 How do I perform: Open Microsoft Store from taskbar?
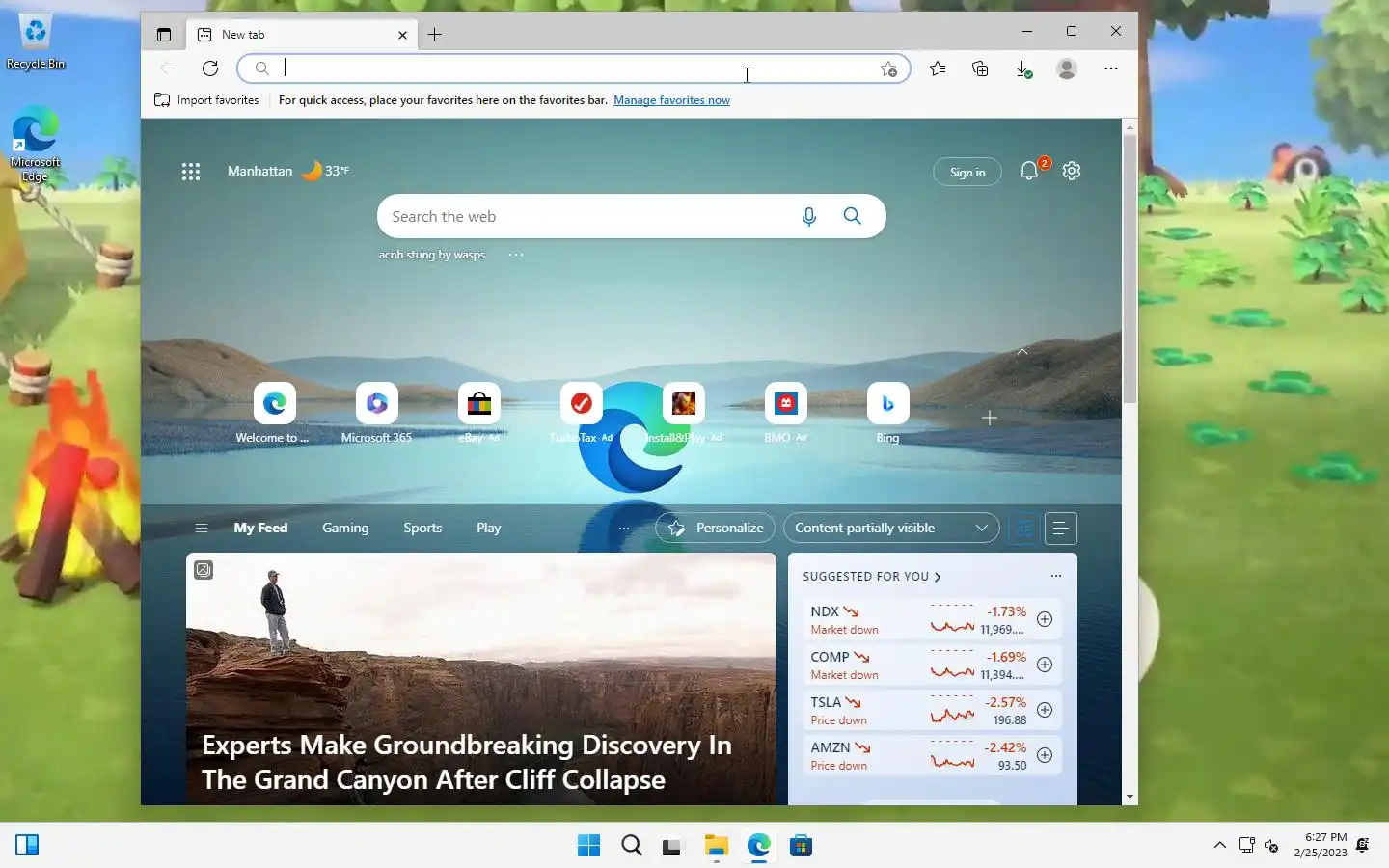801,846
